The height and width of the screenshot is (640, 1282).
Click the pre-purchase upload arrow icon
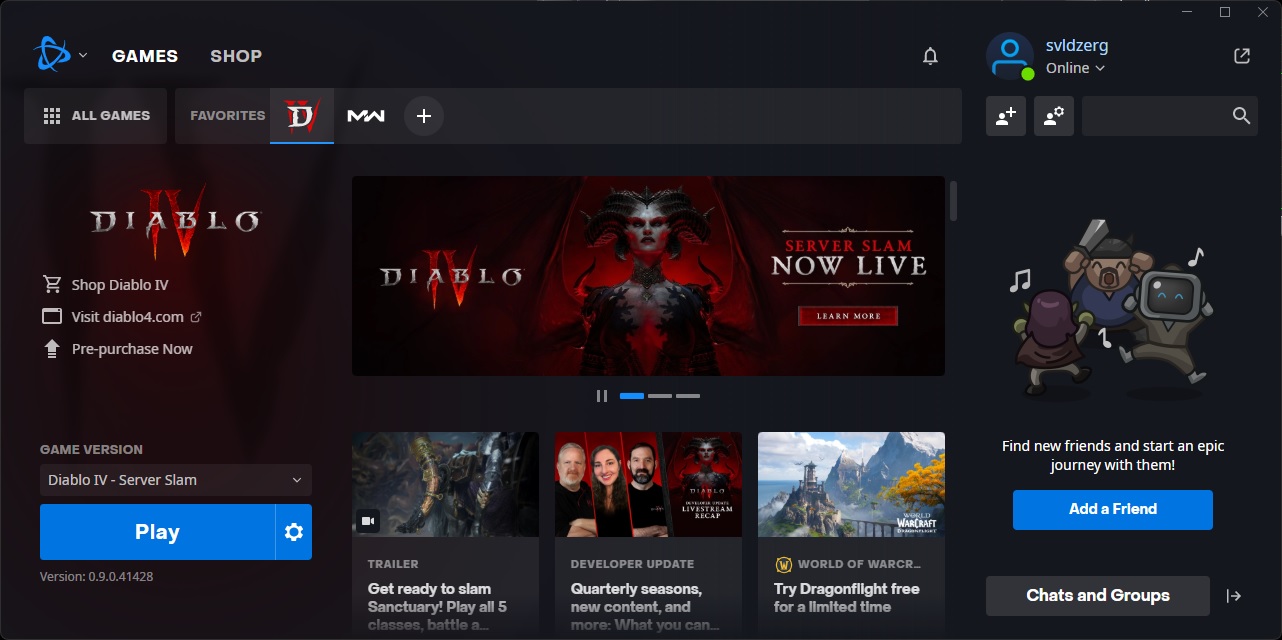[x=52, y=349]
